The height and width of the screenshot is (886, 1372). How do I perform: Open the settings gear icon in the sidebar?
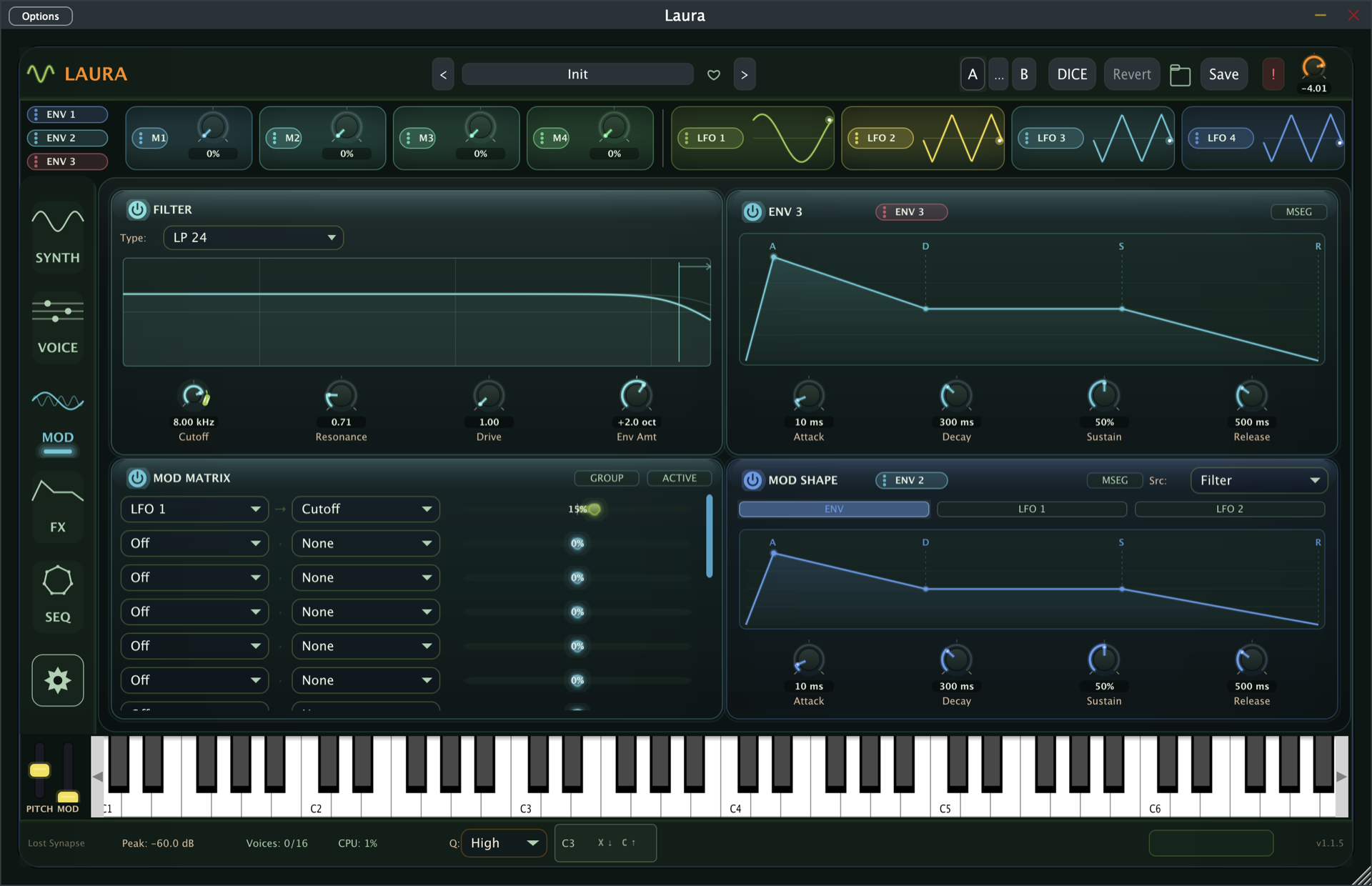58,680
